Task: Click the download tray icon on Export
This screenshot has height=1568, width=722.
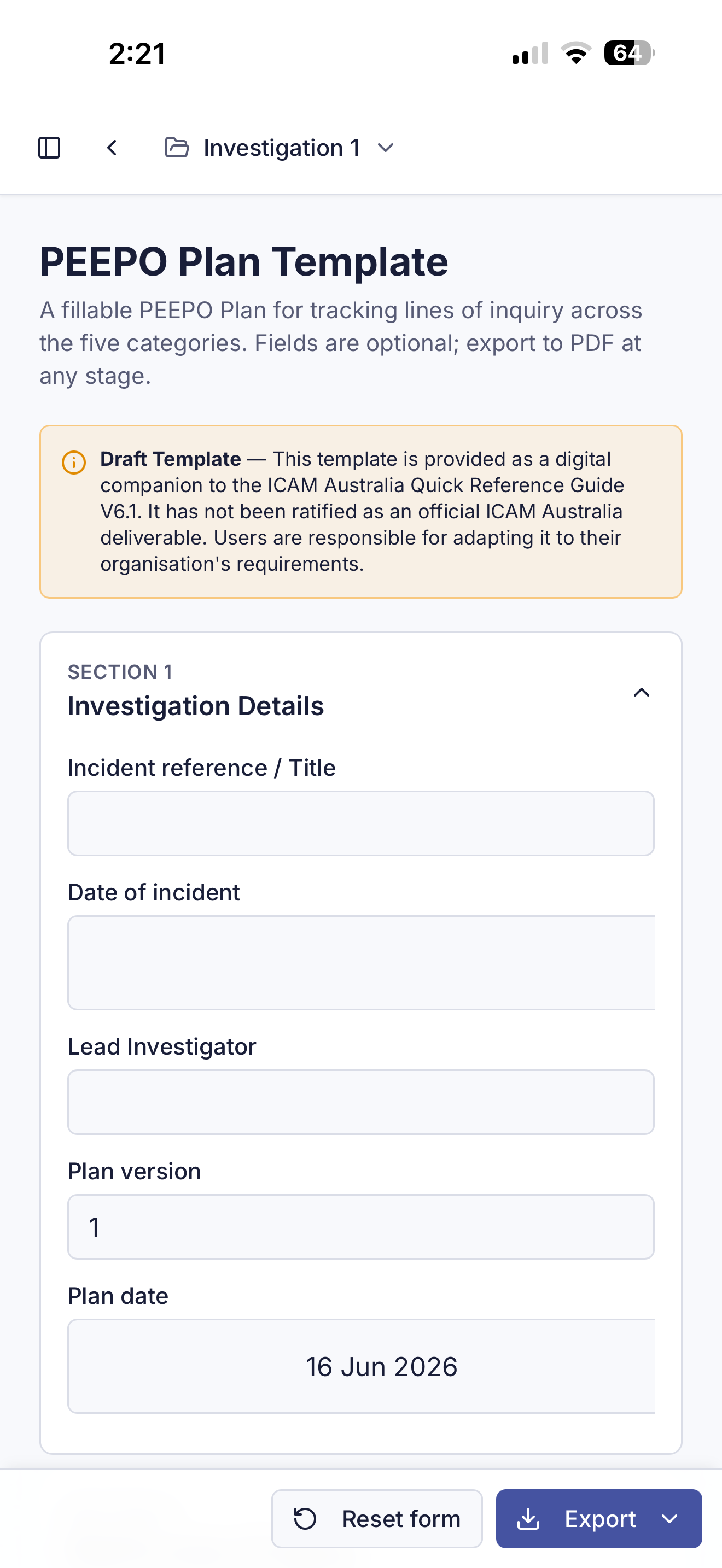Action: coord(528,1519)
